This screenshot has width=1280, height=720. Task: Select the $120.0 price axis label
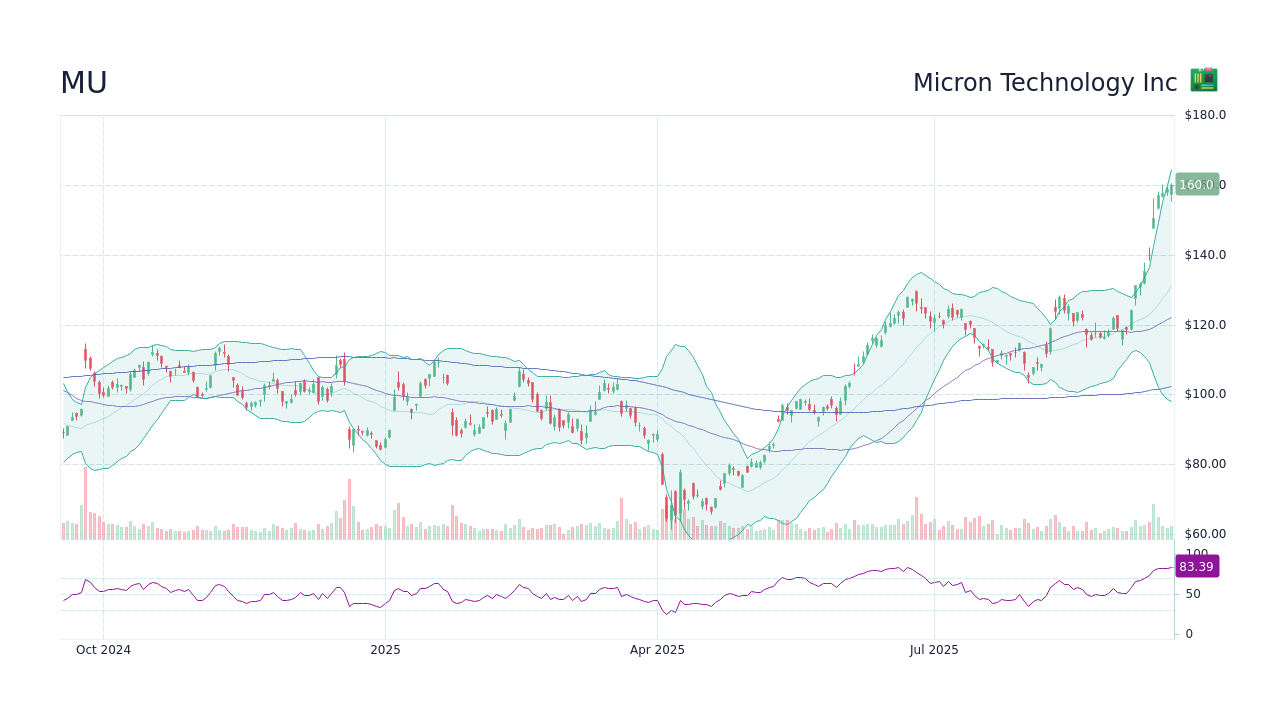tap(1205, 325)
